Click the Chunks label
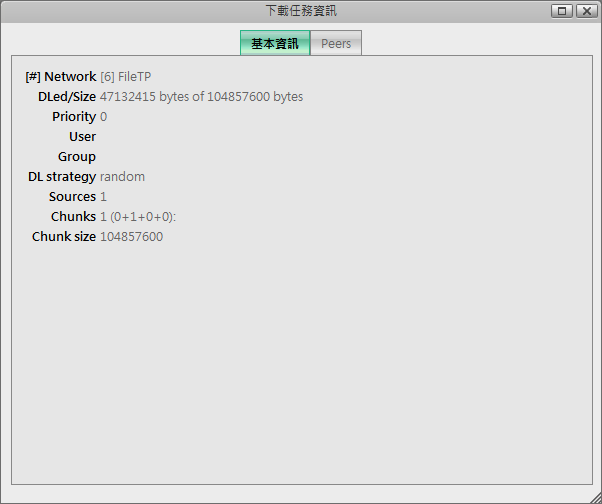The height and width of the screenshot is (504, 602). [x=73, y=217]
